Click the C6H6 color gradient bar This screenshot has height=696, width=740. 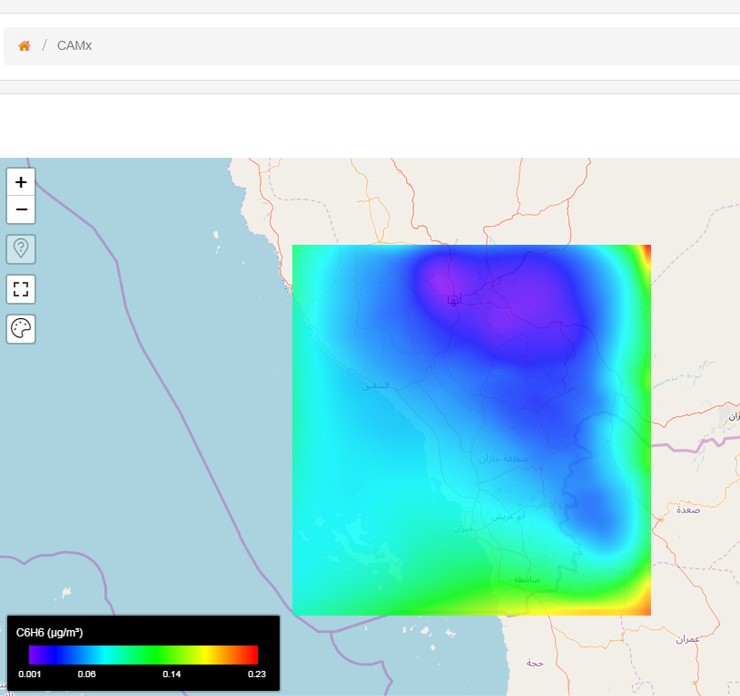click(143, 655)
